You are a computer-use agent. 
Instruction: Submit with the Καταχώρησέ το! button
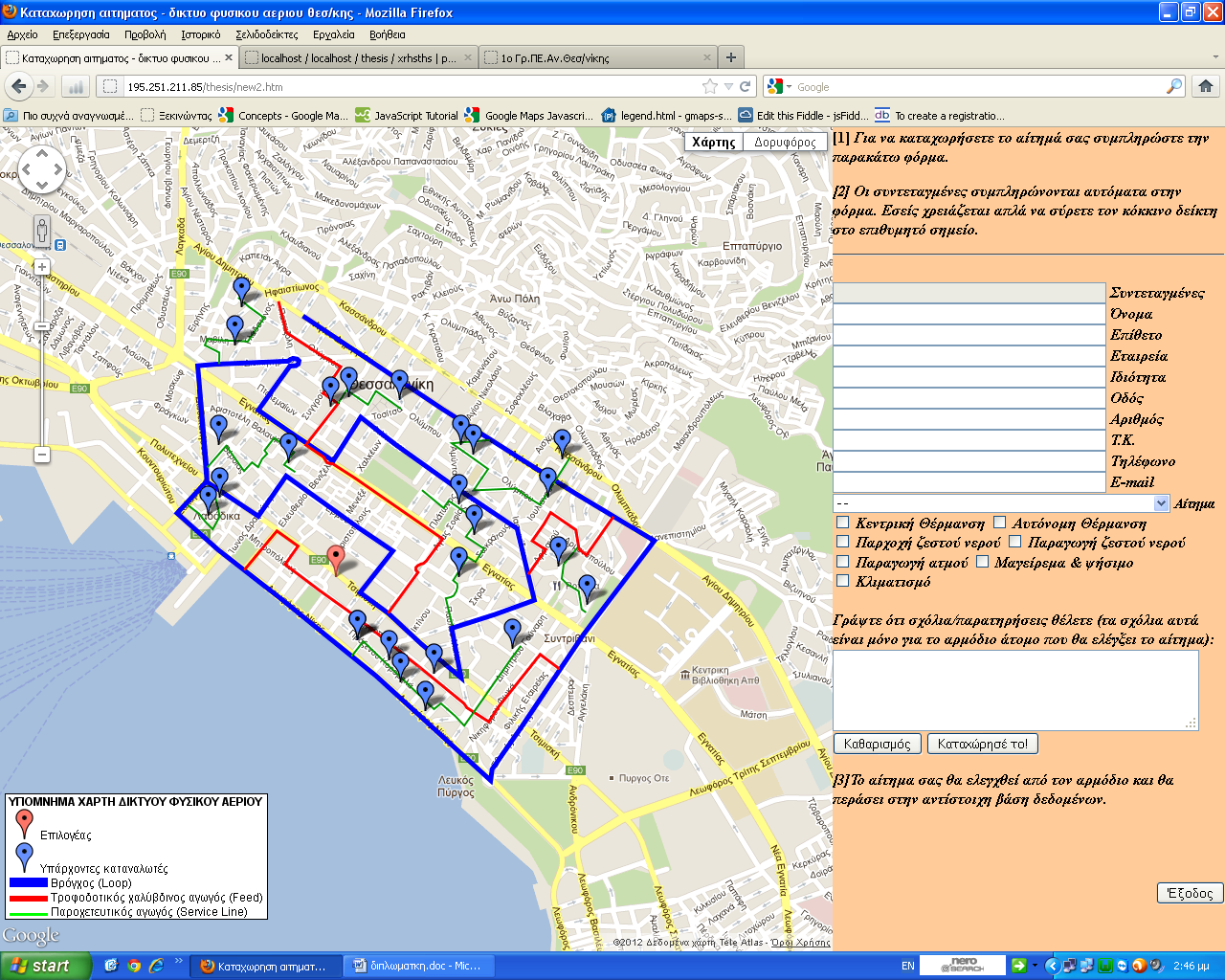(983, 744)
